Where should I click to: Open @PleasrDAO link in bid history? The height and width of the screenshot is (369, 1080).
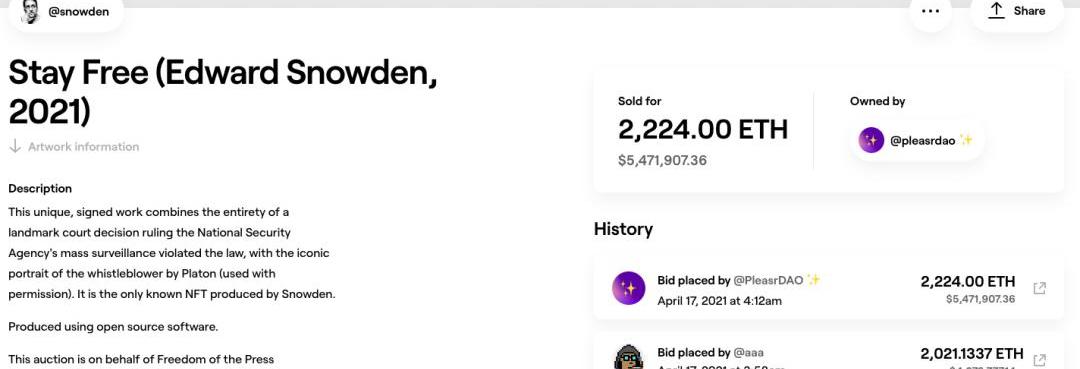click(x=768, y=280)
